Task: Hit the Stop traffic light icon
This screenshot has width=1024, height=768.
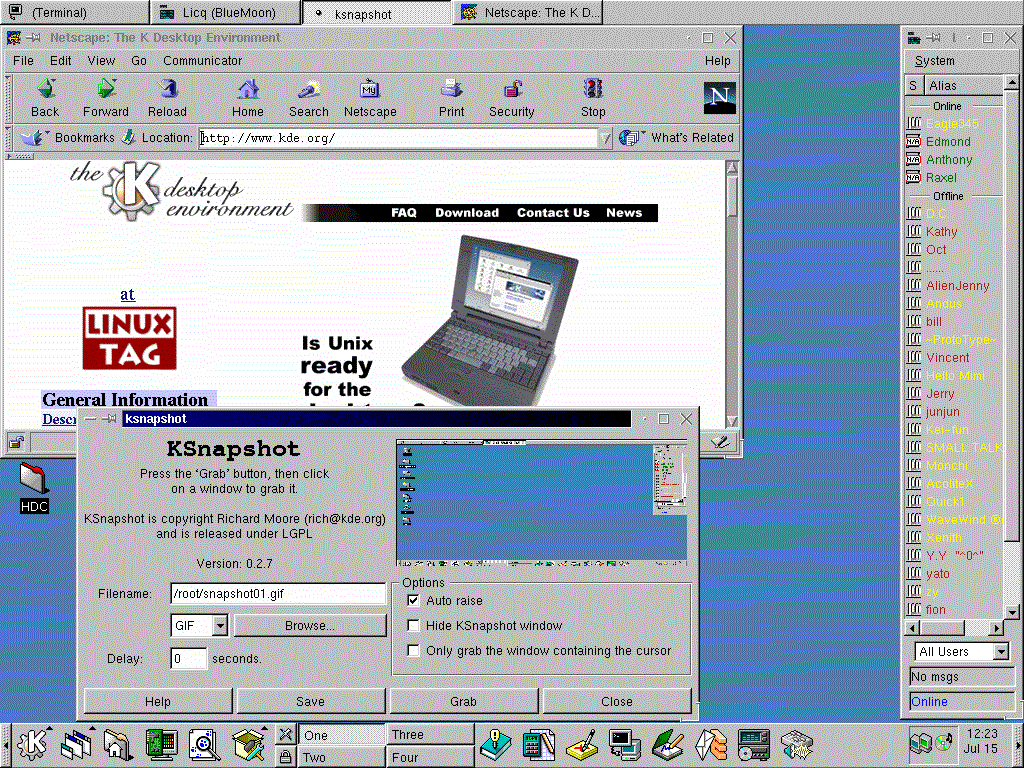Action: 593,90
